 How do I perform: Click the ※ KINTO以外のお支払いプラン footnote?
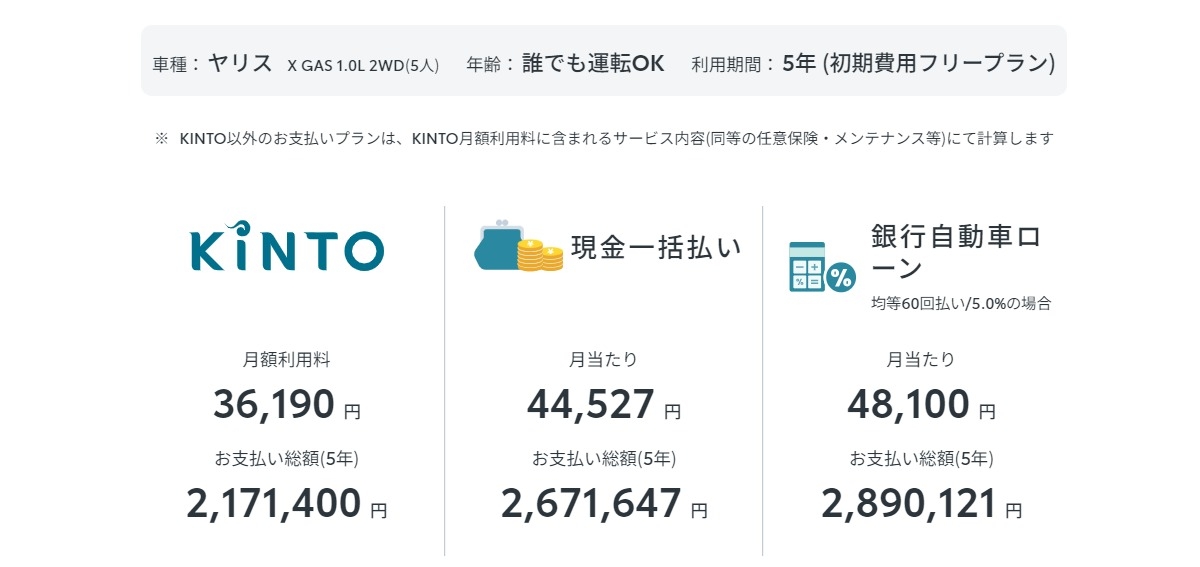603,139
